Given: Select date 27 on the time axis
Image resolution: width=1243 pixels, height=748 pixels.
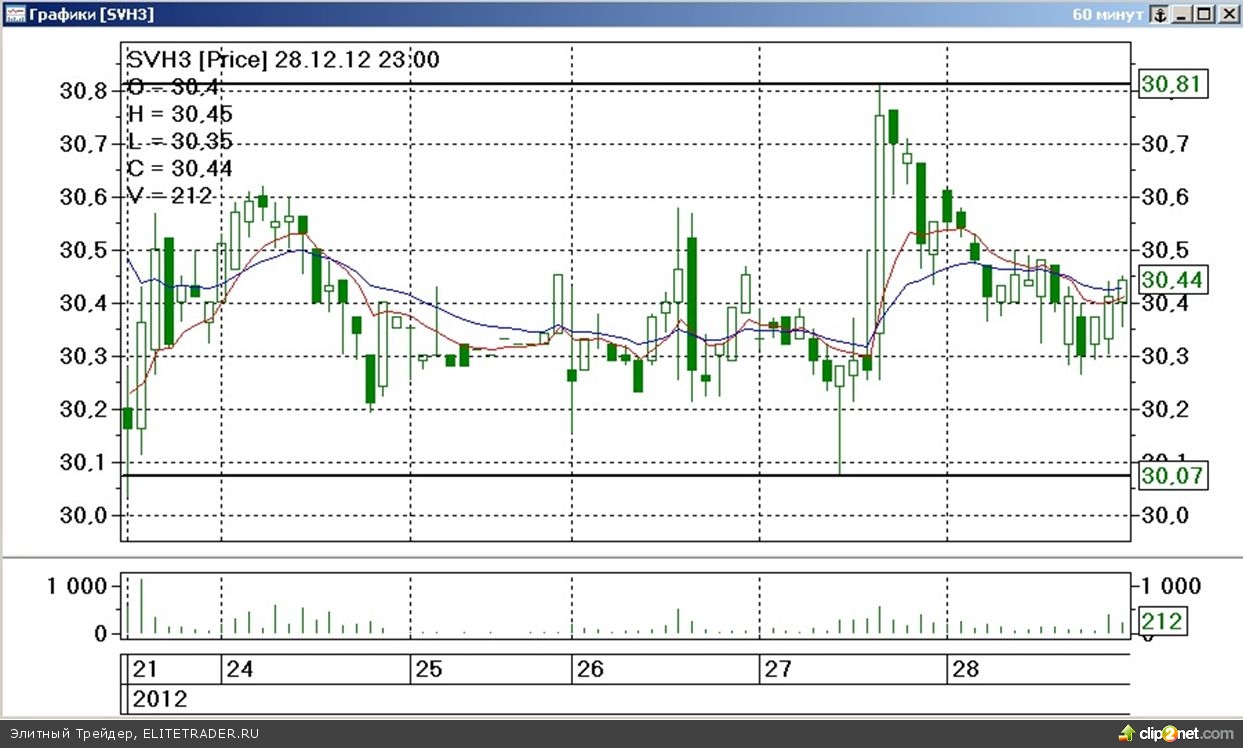Looking at the screenshot, I should [x=779, y=669].
